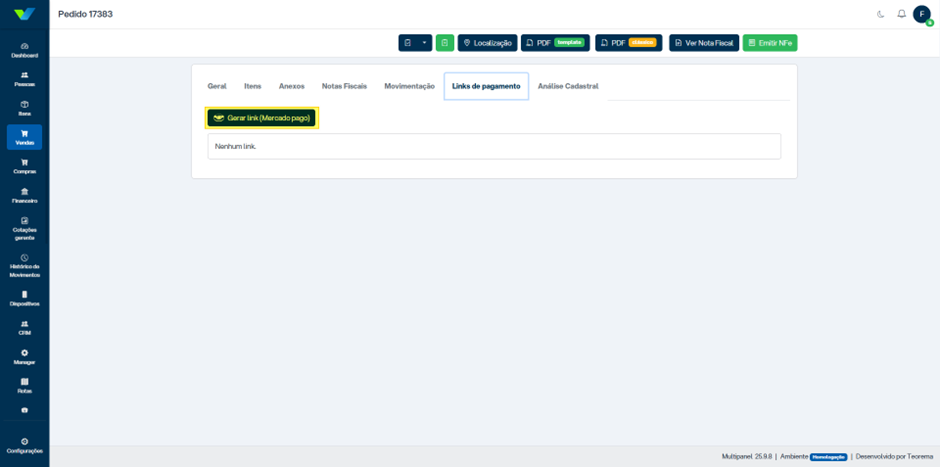The width and height of the screenshot is (940, 467).
Task: Open Dispositivos in the sidebar
Action: (25, 299)
